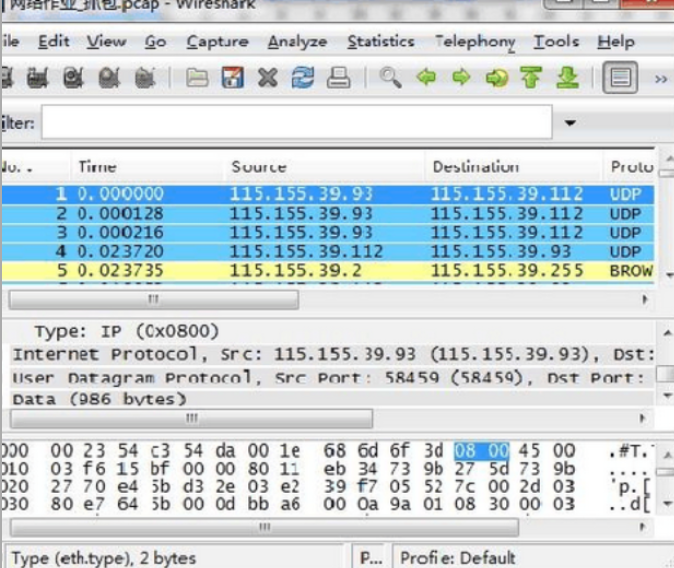
Task: Open the Analyze menu
Action: 297,42
